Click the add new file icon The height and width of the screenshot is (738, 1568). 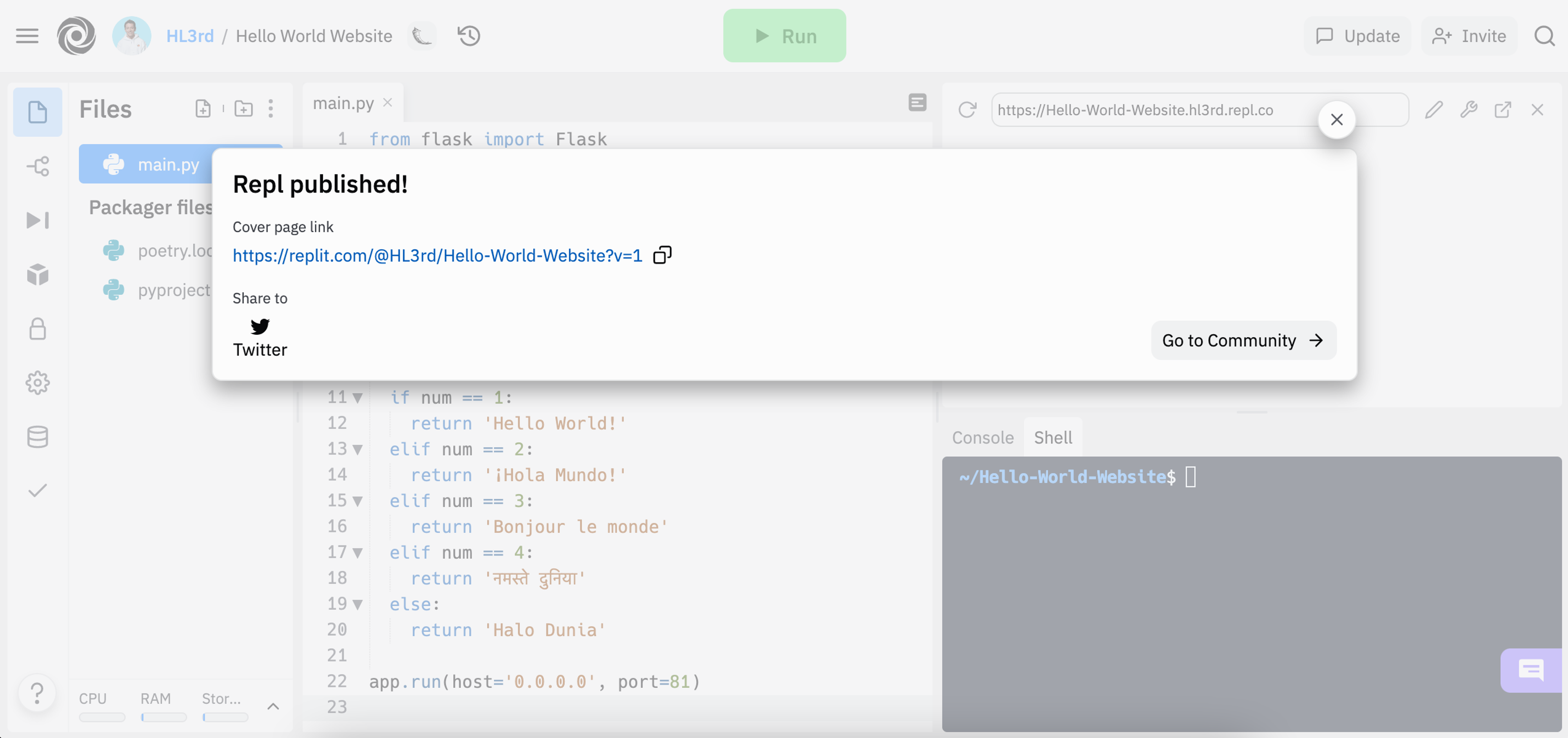[203, 109]
